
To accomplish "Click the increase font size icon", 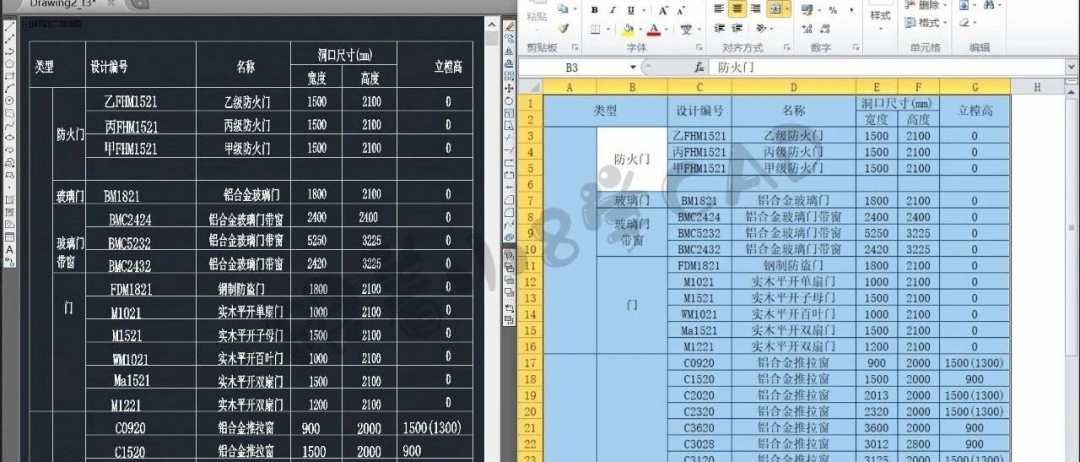I will (x=663, y=10).
